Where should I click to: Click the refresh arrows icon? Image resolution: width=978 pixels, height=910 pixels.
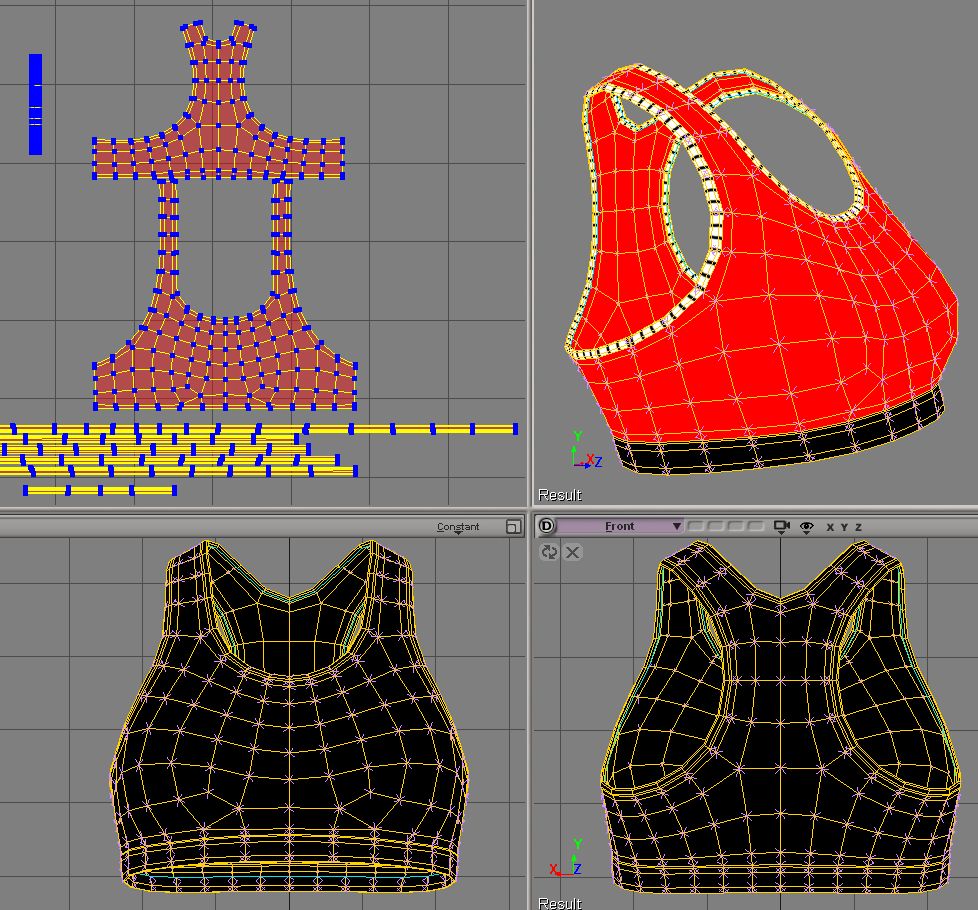coord(549,552)
